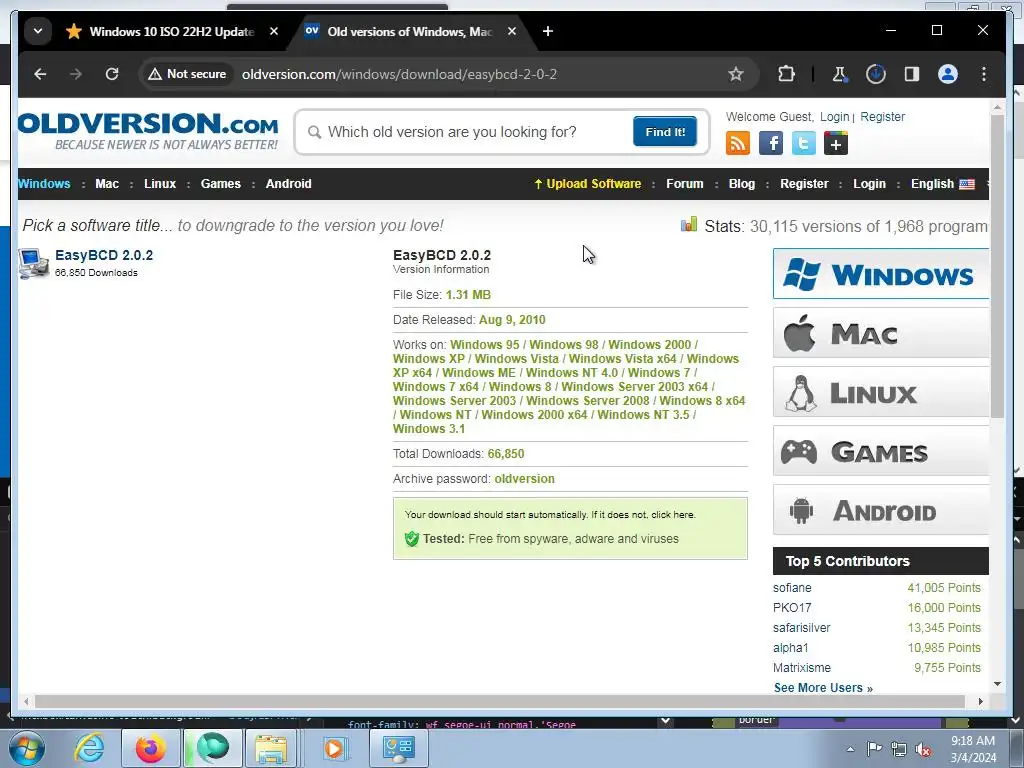Toggle the browser side panel icon
1024x768 pixels.
click(912, 74)
